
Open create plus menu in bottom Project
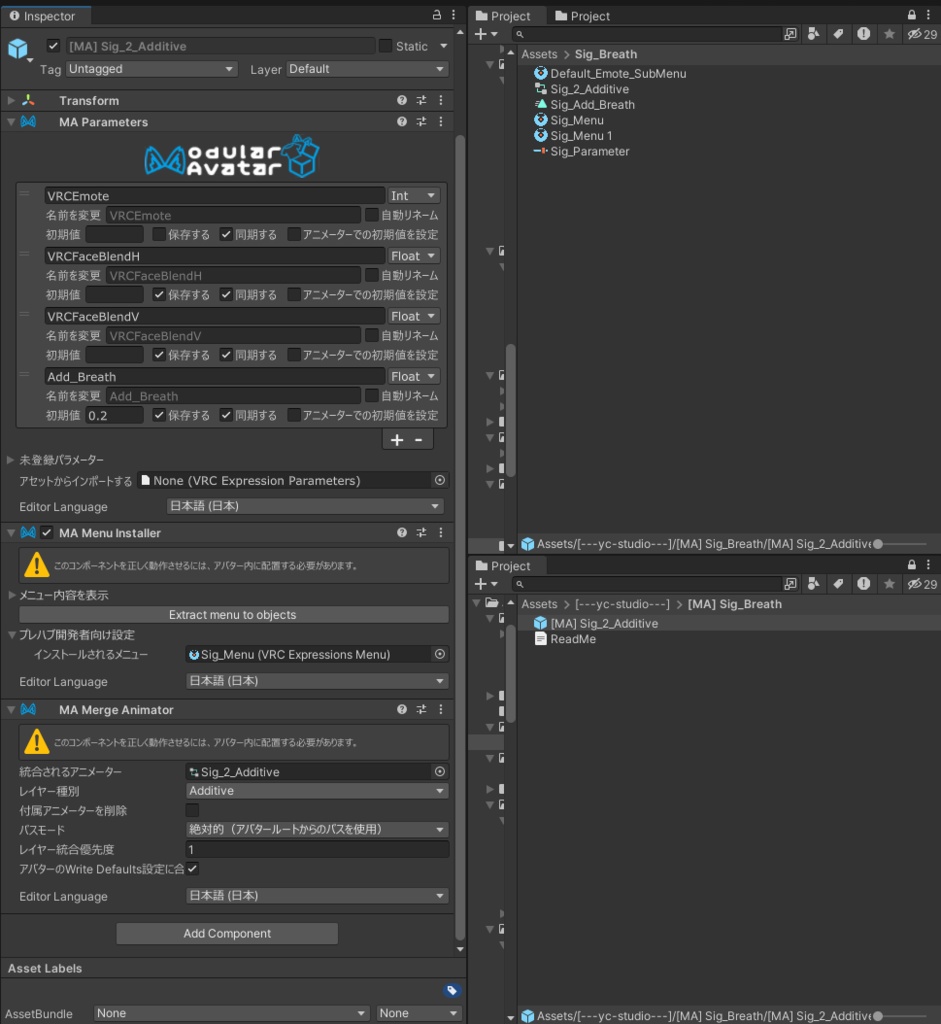pos(486,584)
